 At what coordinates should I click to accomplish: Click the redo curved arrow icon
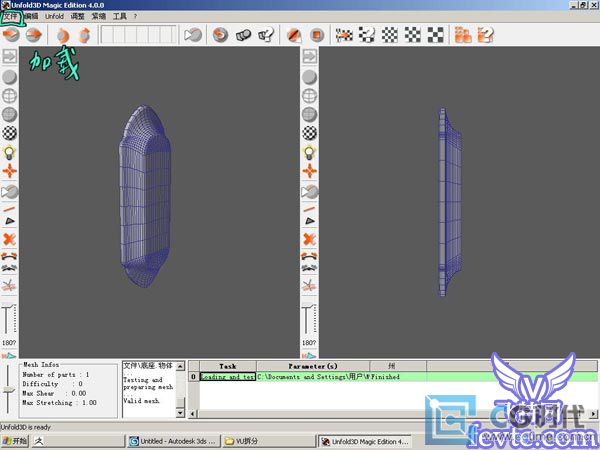click(84, 35)
